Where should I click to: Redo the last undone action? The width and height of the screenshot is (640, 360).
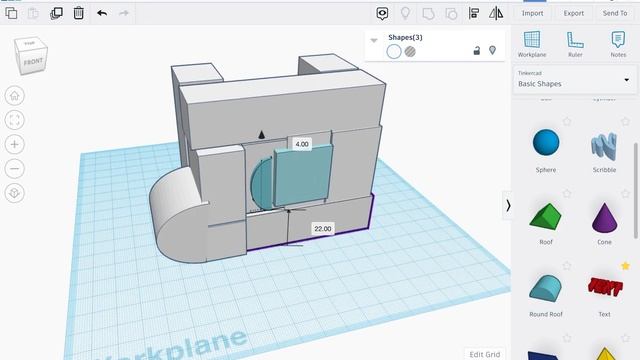[x=124, y=13]
